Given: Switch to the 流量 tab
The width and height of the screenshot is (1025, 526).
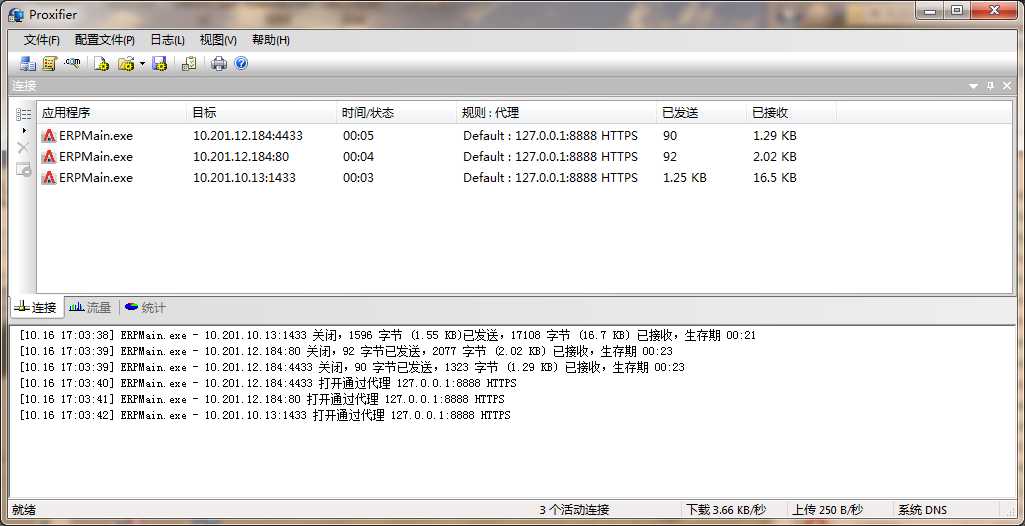Looking at the screenshot, I should point(90,307).
